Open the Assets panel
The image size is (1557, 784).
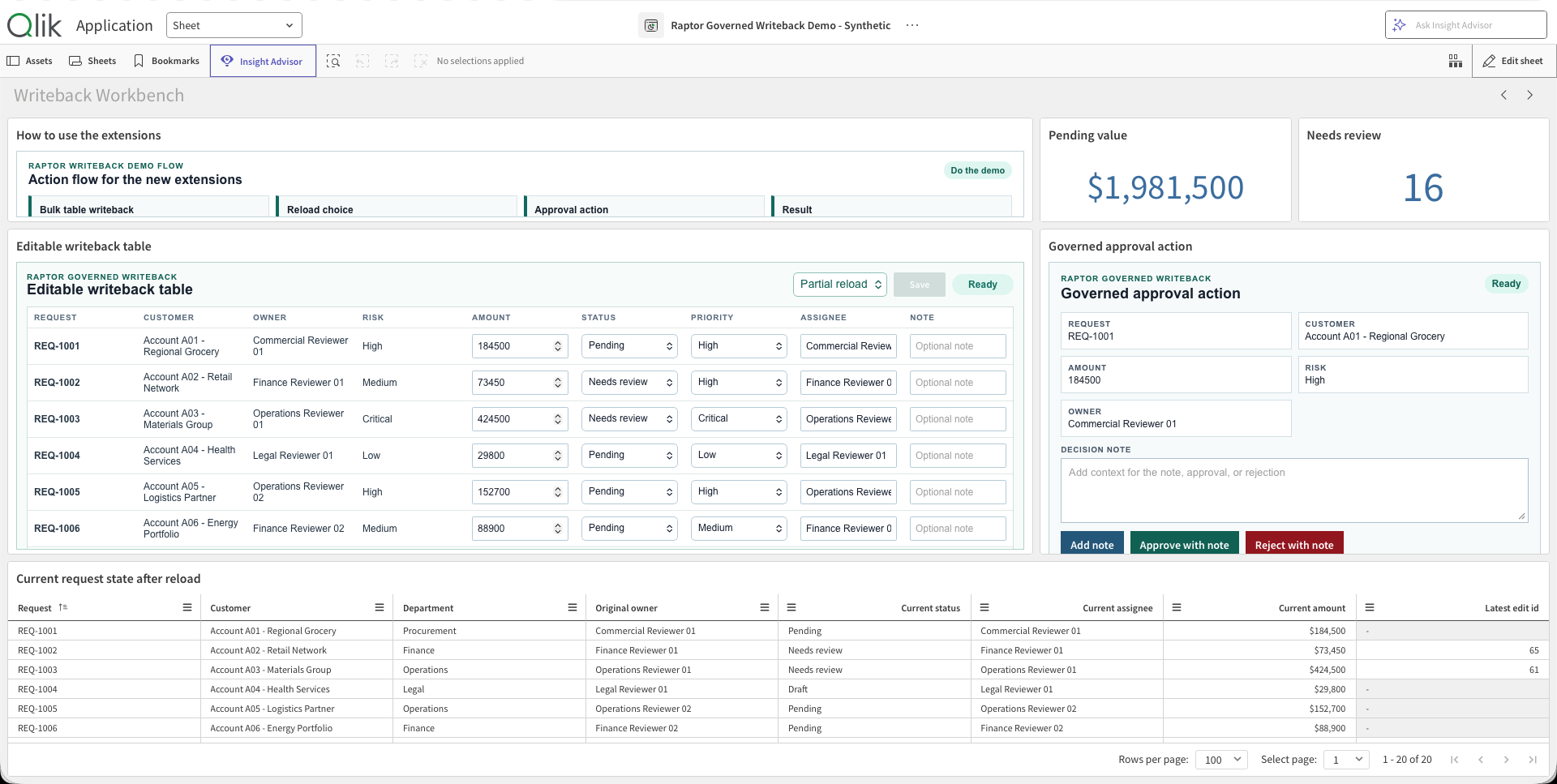tap(30, 61)
